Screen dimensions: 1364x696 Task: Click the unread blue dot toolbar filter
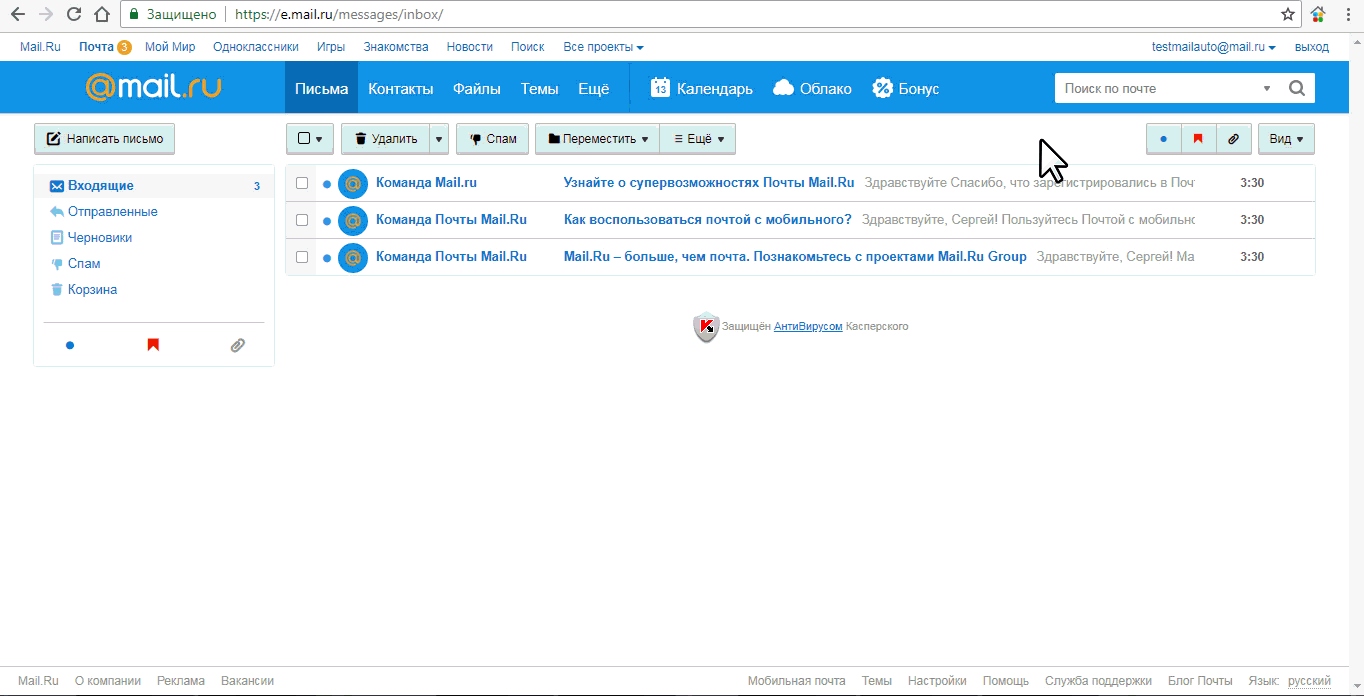(x=1163, y=139)
